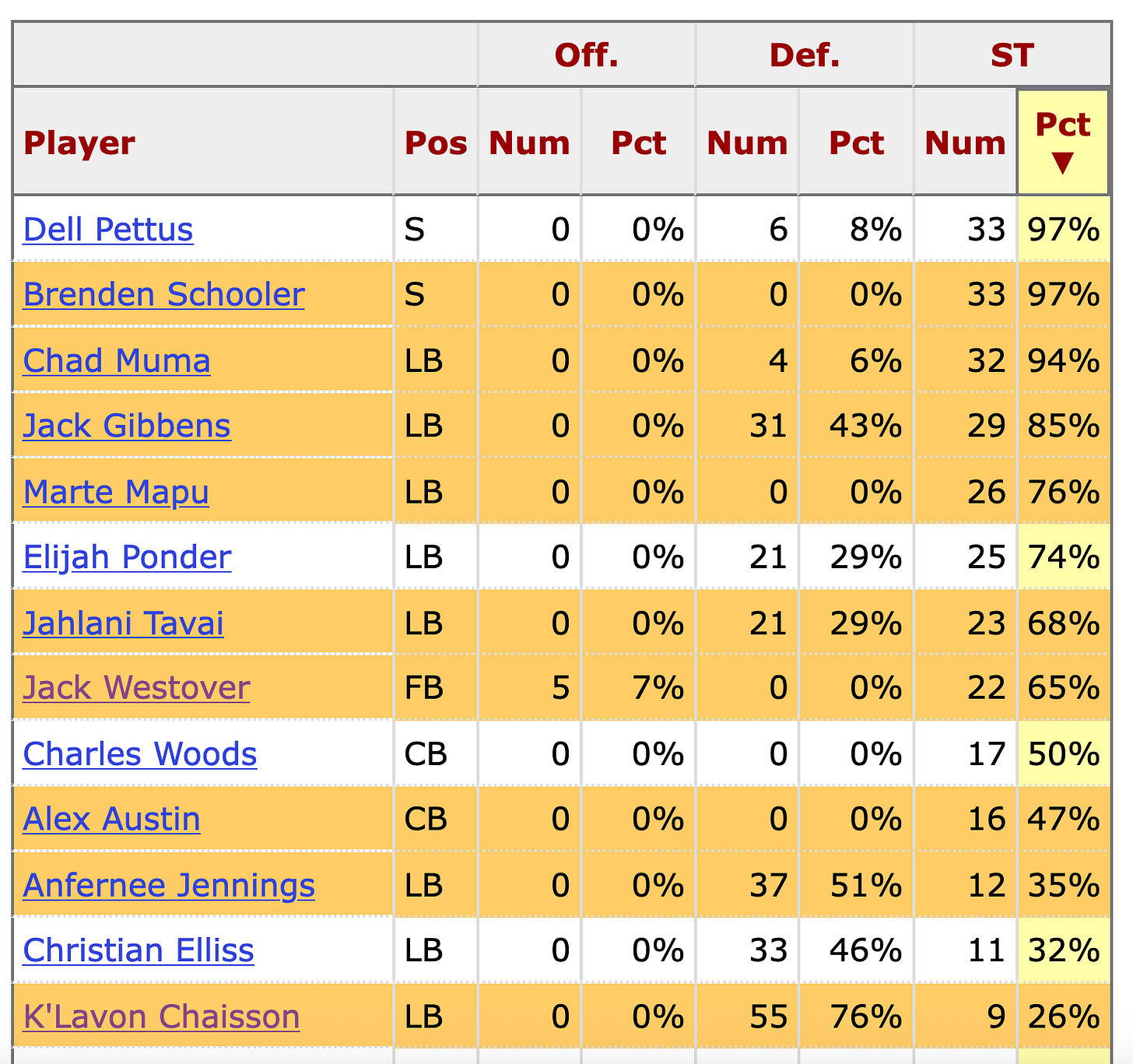This screenshot has height=1064, width=1133.
Task: Click Alex Austin name link
Action: tap(111, 819)
